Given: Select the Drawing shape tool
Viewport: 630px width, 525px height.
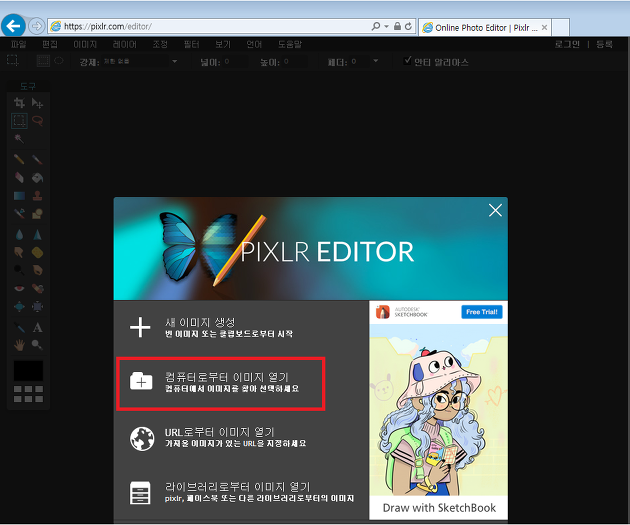Looking at the screenshot, I should pos(37,213).
